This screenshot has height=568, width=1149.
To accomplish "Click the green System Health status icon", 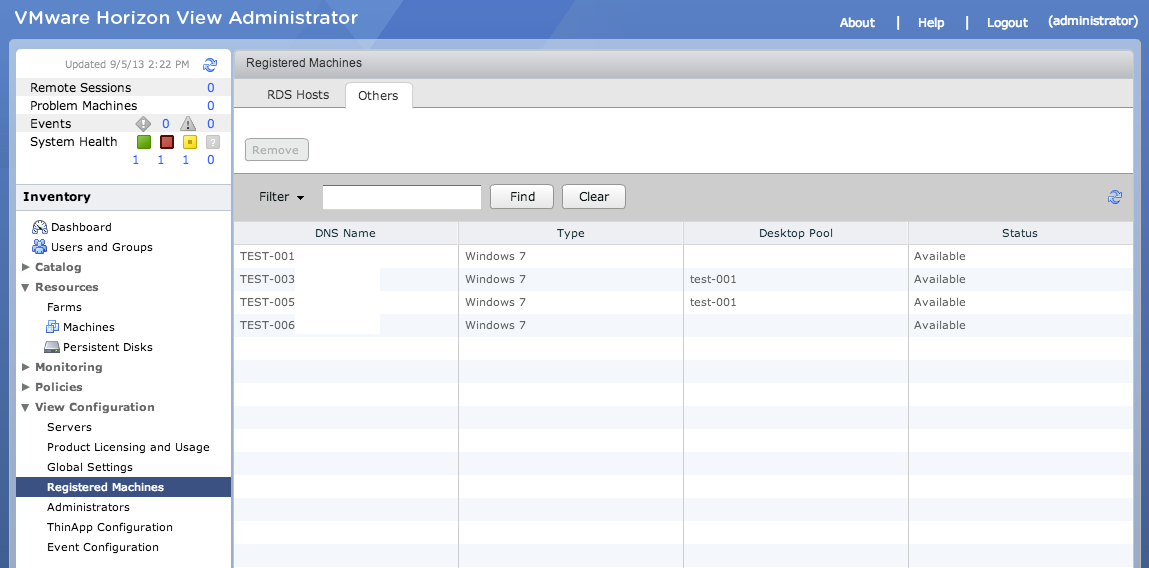I will (x=143, y=141).
